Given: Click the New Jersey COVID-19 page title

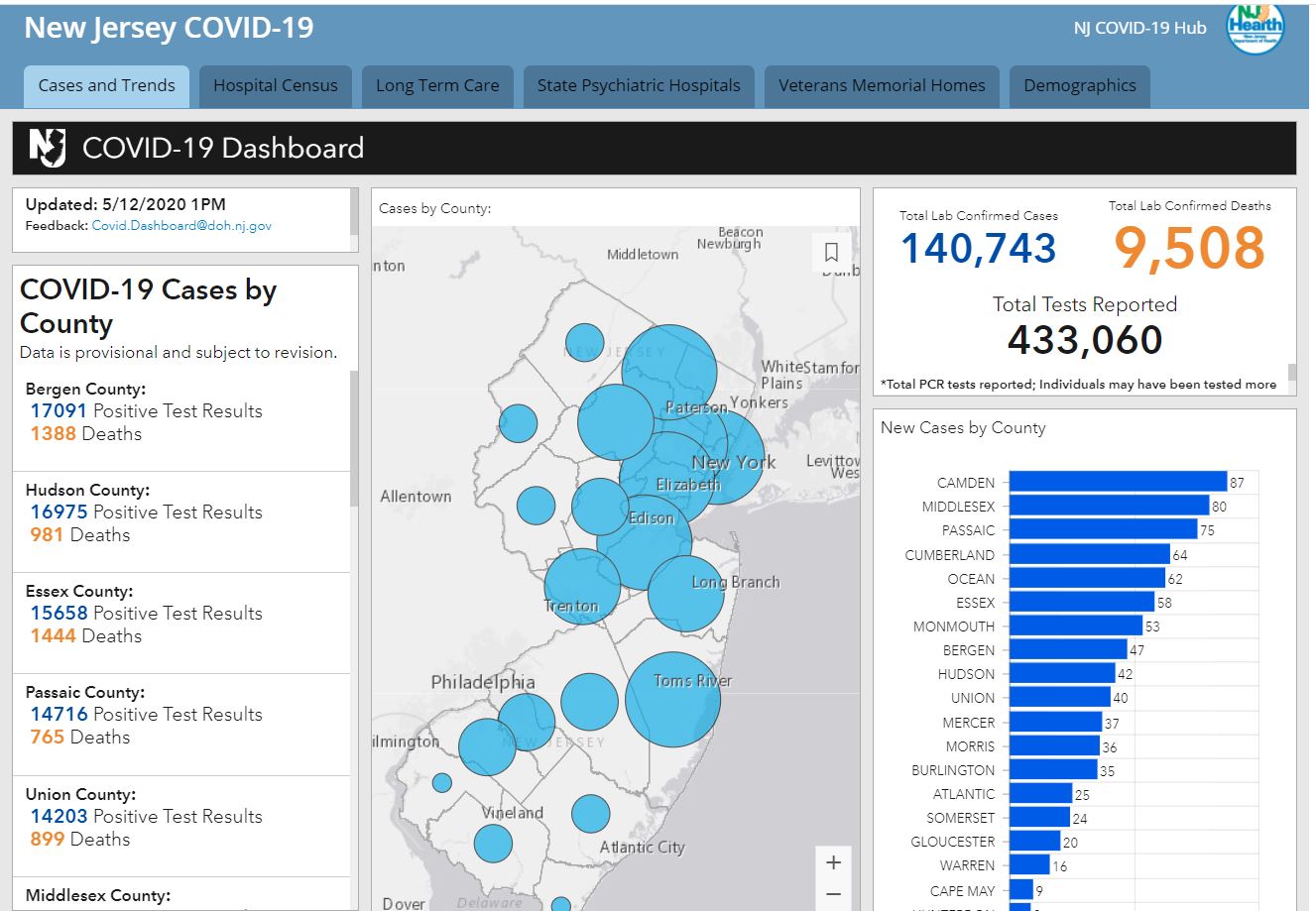Looking at the screenshot, I should (x=169, y=28).
